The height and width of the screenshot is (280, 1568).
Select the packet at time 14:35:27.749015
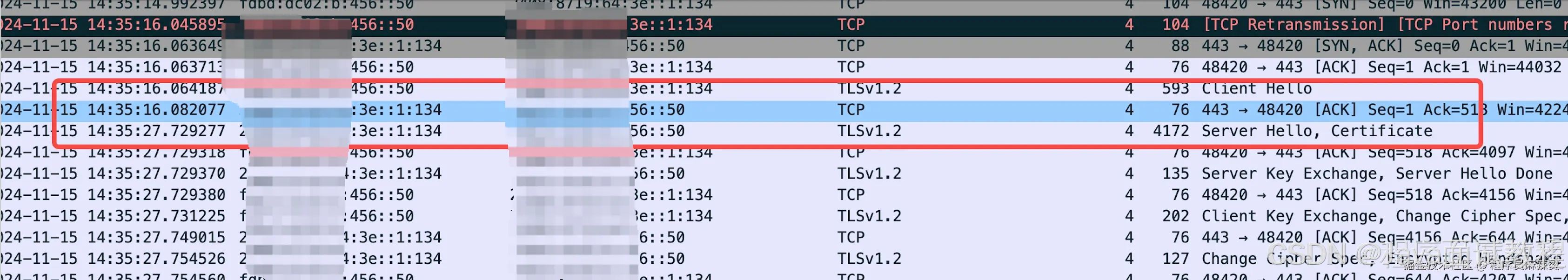(784, 238)
